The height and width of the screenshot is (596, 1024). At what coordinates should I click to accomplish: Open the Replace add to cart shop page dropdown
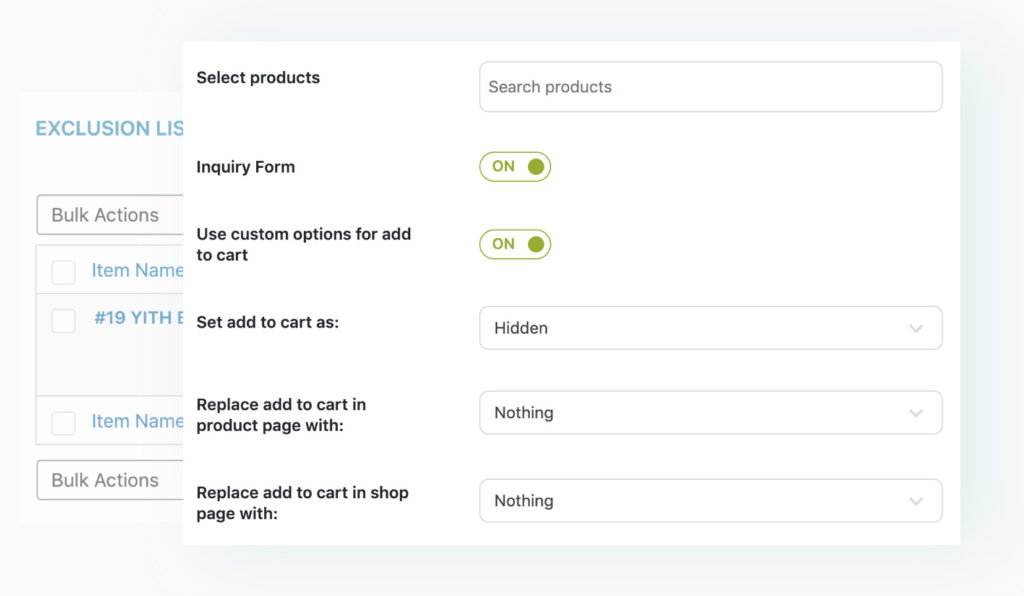point(710,500)
